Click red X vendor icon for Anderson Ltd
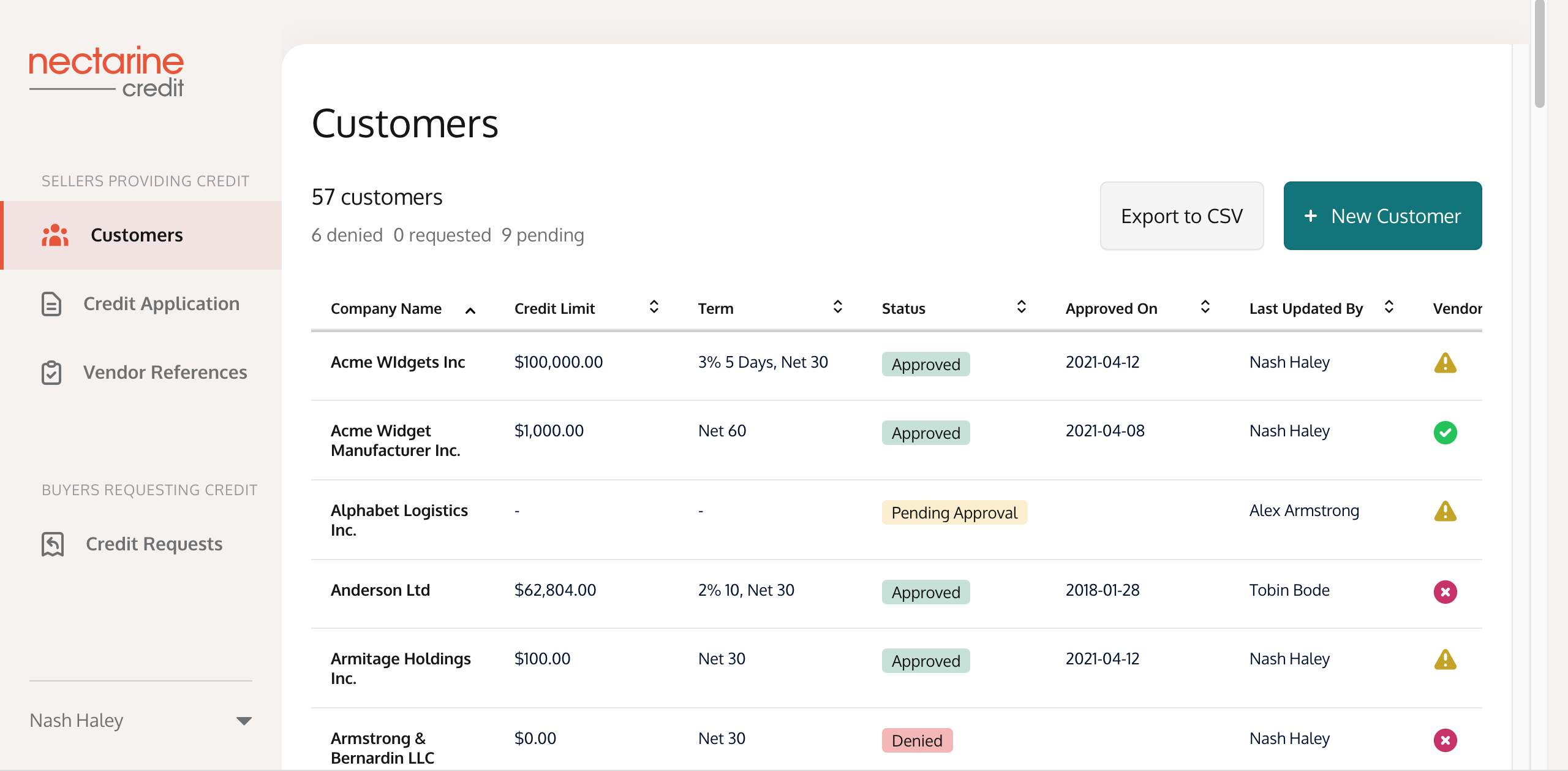 [x=1445, y=592]
